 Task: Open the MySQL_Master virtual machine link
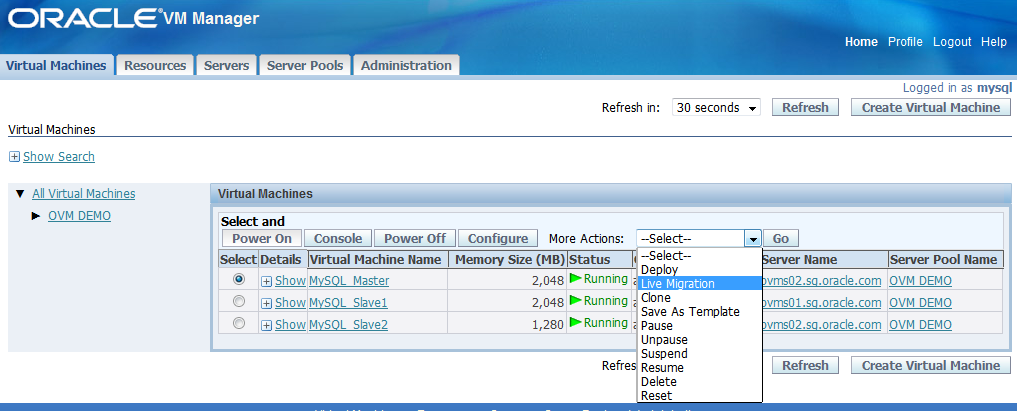tap(349, 281)
